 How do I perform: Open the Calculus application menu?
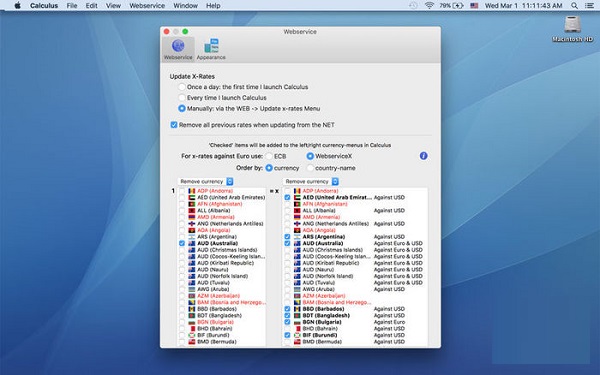[x=44, y=5]
